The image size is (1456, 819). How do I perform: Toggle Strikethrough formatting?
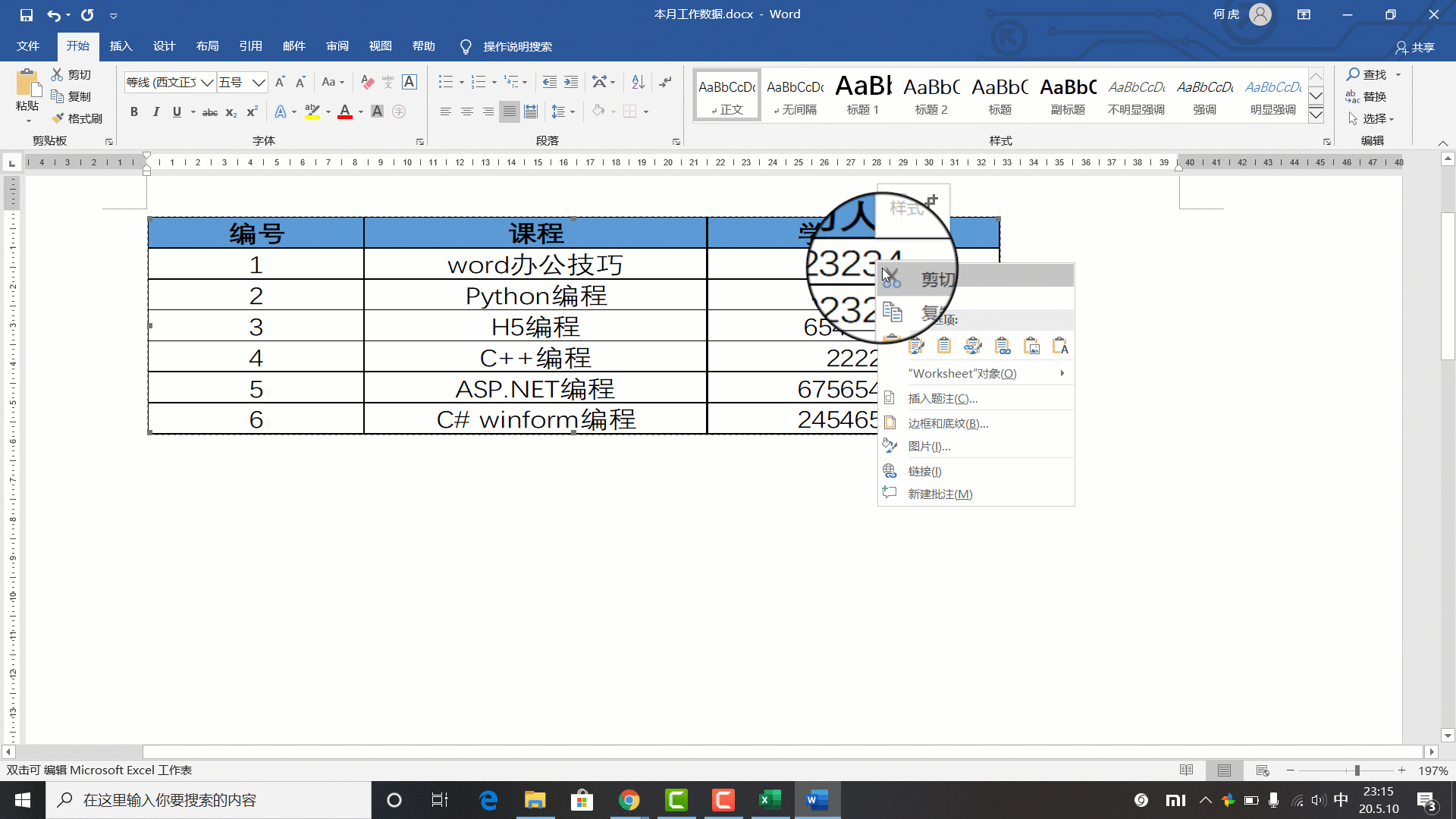pyautogui.click(x=210, y=112)
